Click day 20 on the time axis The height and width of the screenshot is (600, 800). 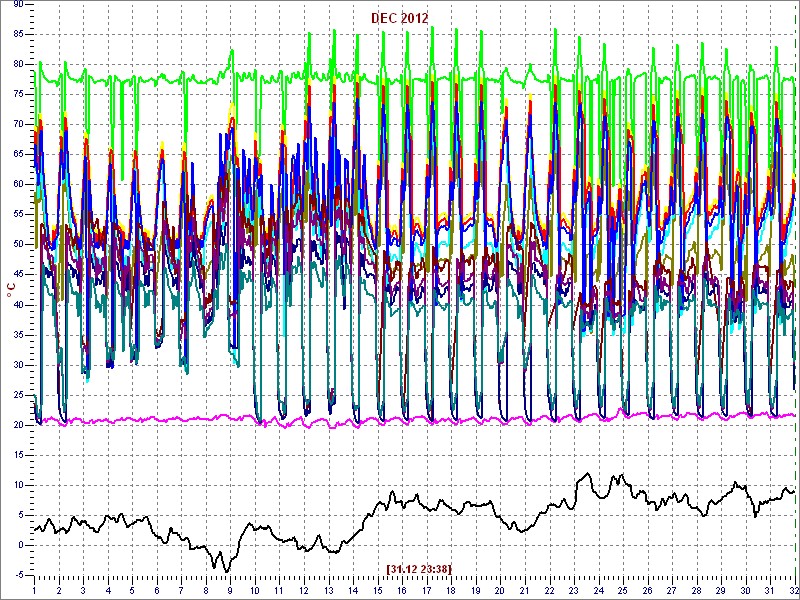tap(500, 591)
